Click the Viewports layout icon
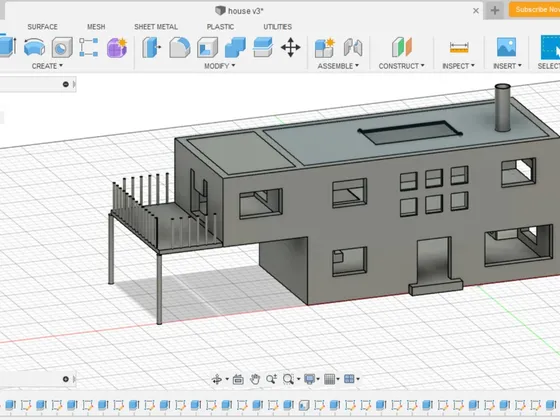The width and height of the screenshot is (560, 420). pyautogui.click(x=349, y=379)
